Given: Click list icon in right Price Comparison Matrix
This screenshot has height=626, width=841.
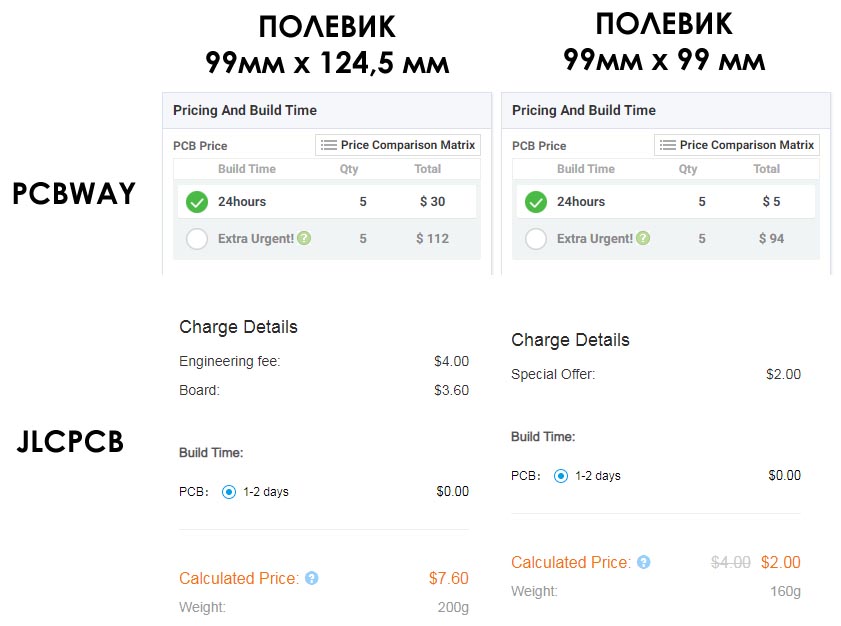Looking at the screenshot, I should [668, 145].
